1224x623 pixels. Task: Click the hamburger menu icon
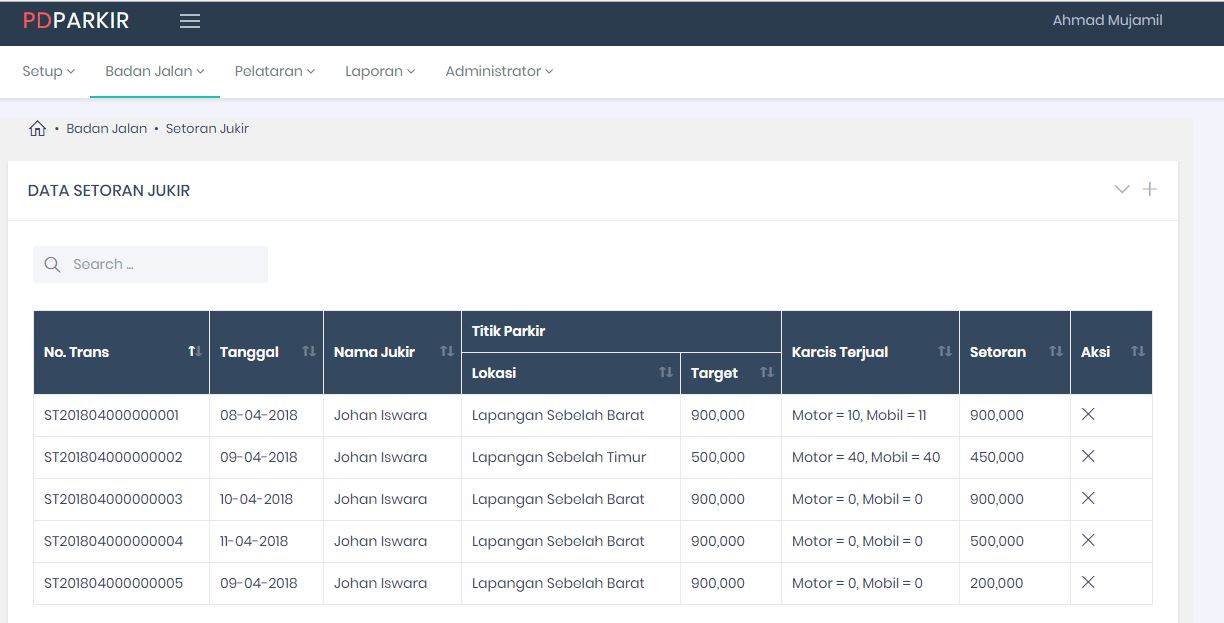tap(190, 21)
